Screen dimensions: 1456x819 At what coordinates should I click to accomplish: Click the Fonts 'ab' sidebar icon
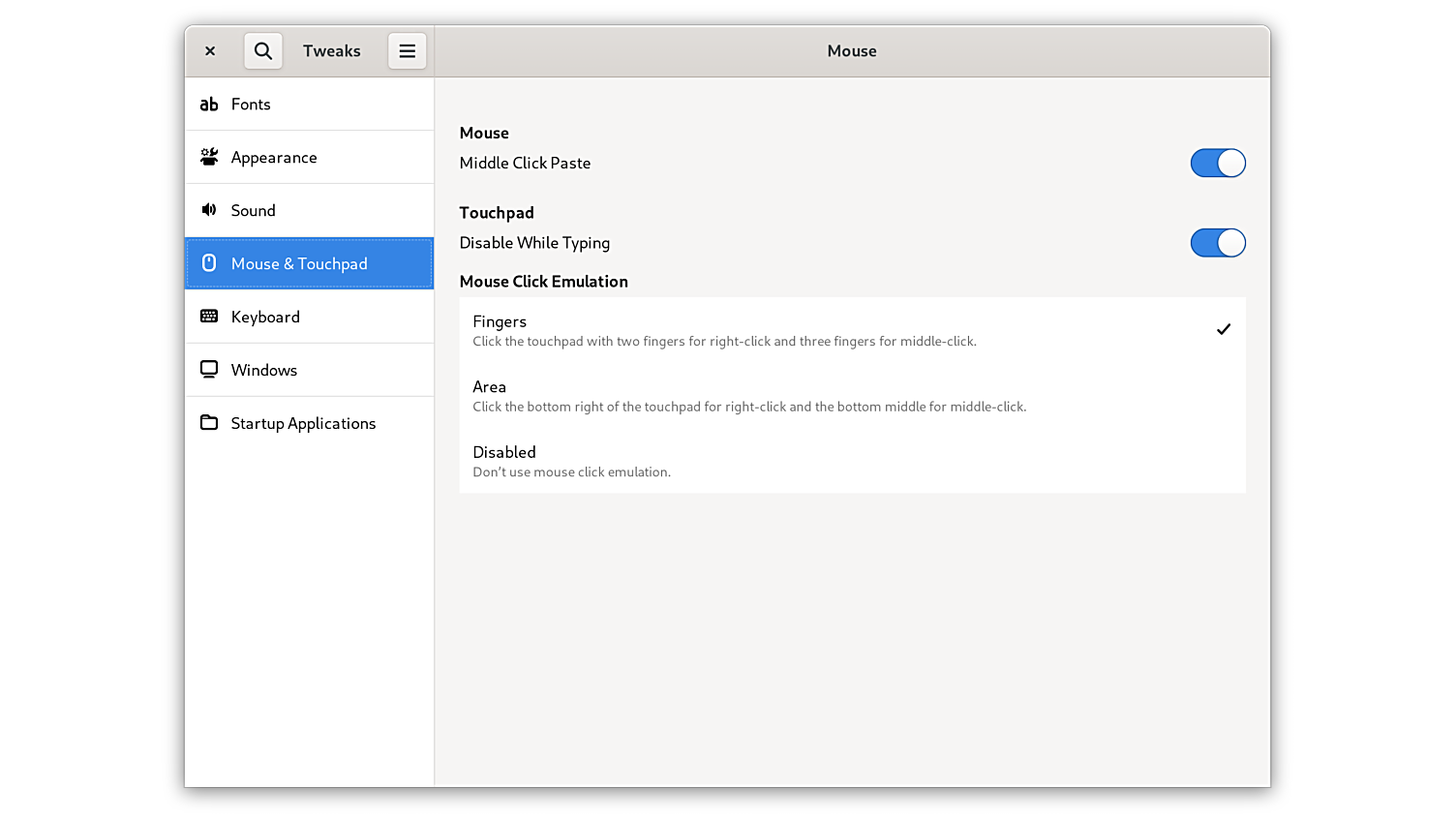(209, 105)
